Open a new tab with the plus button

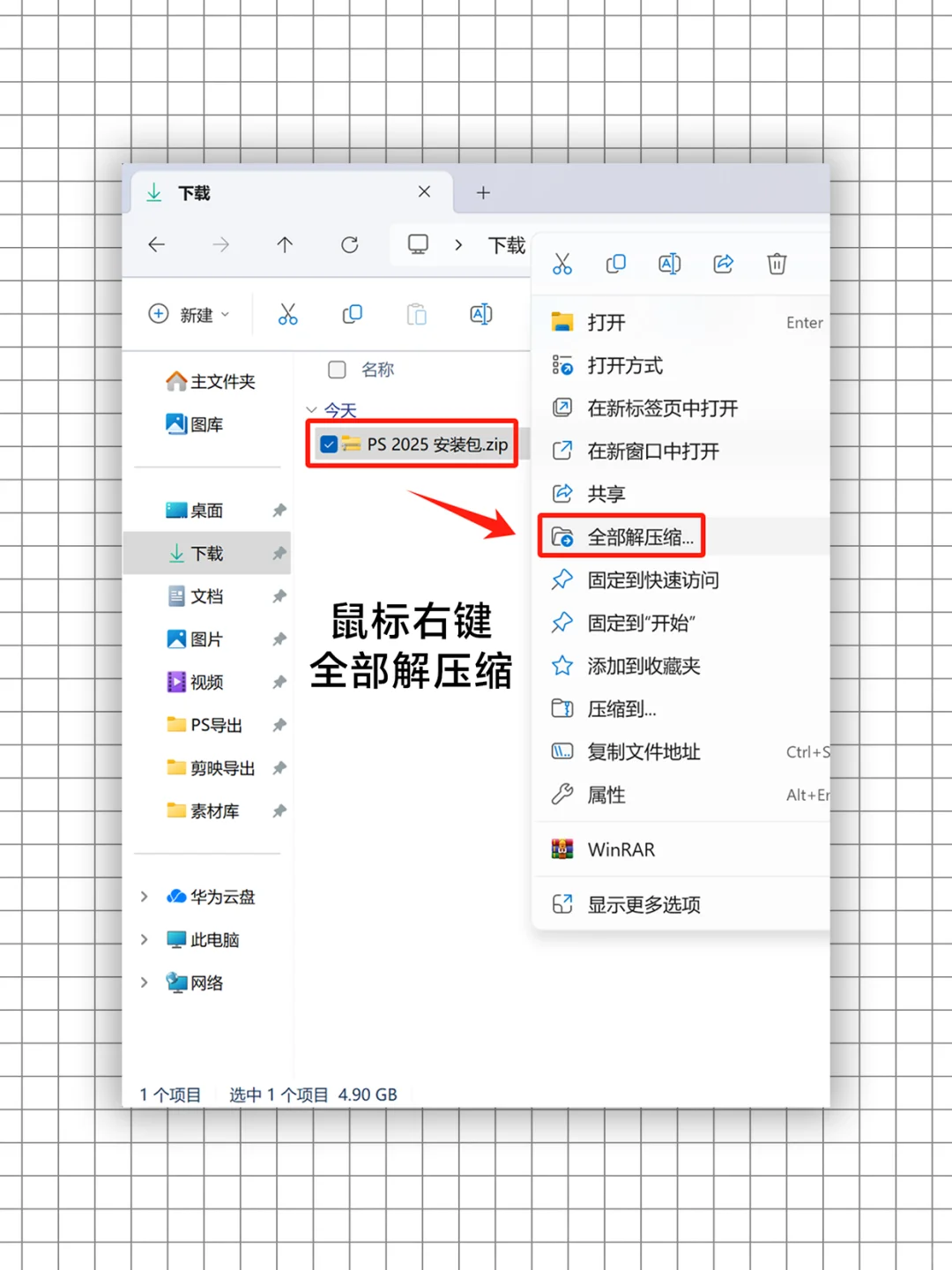coord(483,192)
